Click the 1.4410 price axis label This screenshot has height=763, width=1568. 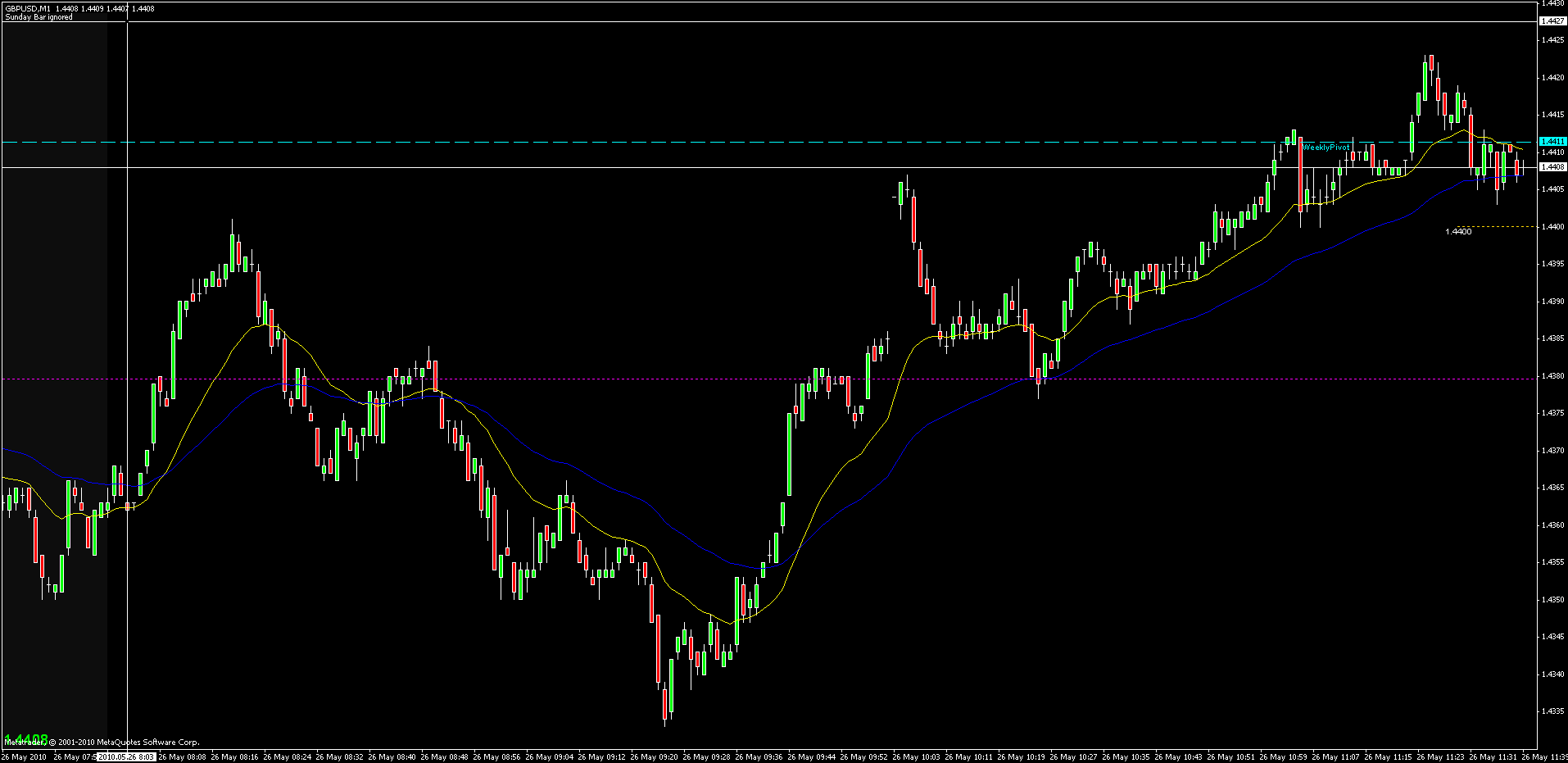(x=1553, y=152)
